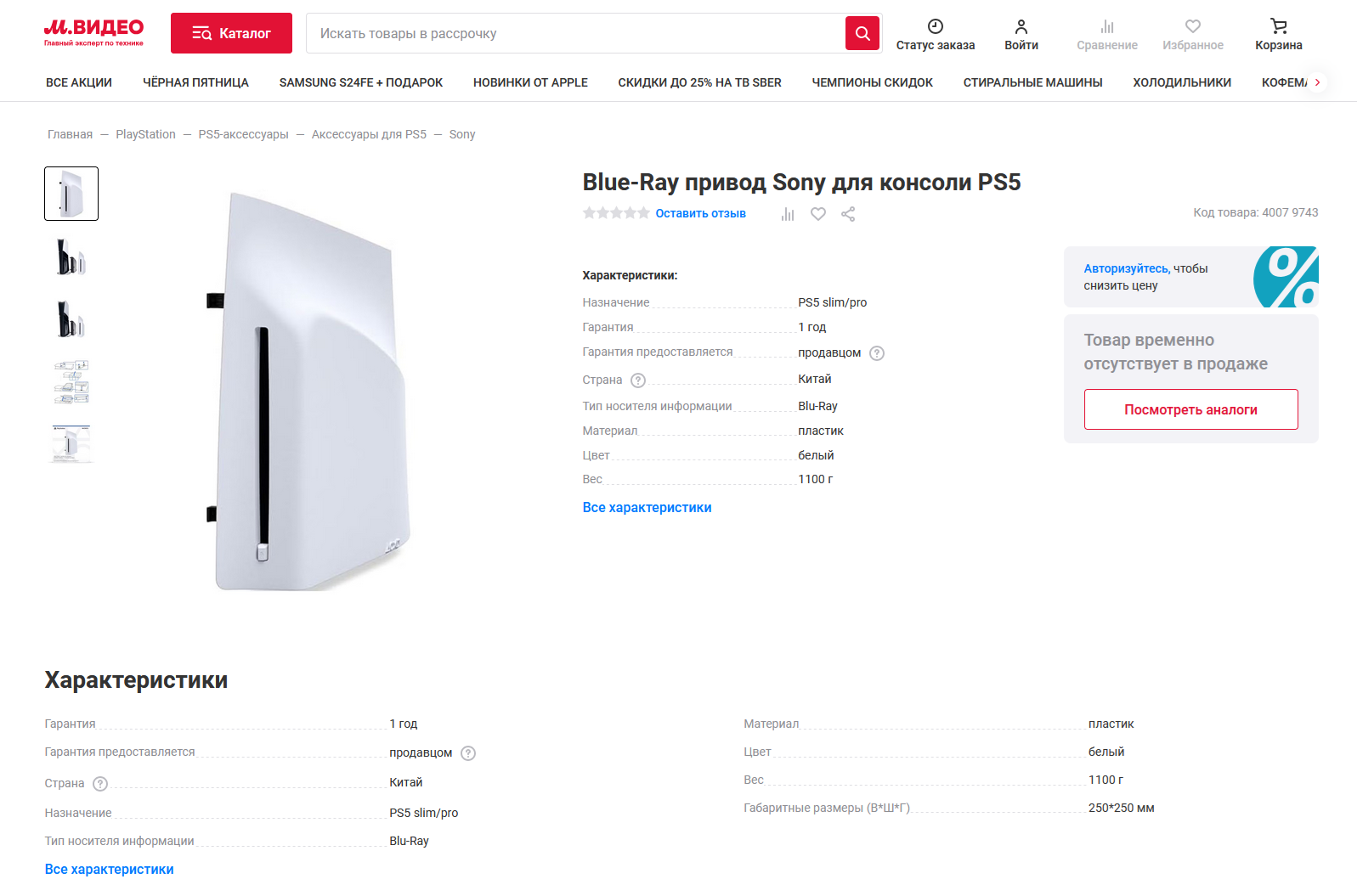Expand Все характеристики link below summary
The image size is (1357, 896).
point(647,508)
